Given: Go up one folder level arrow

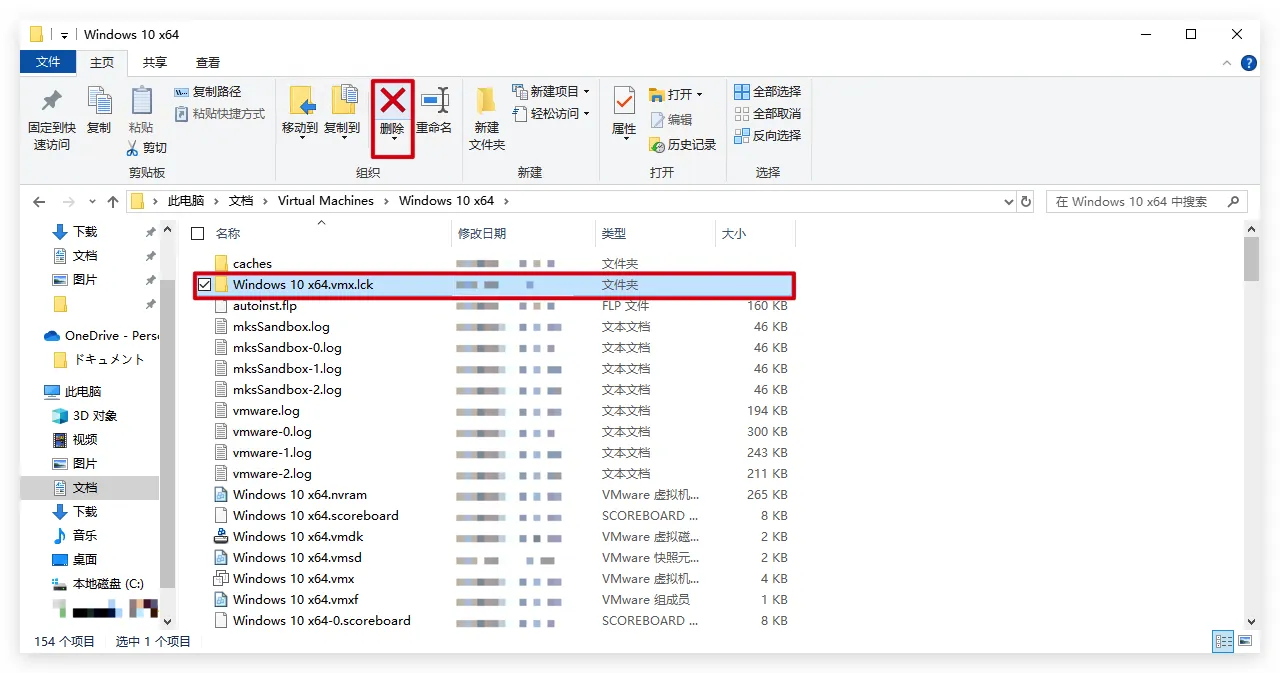Looking at the screenshot, I should tap(112, 201).
